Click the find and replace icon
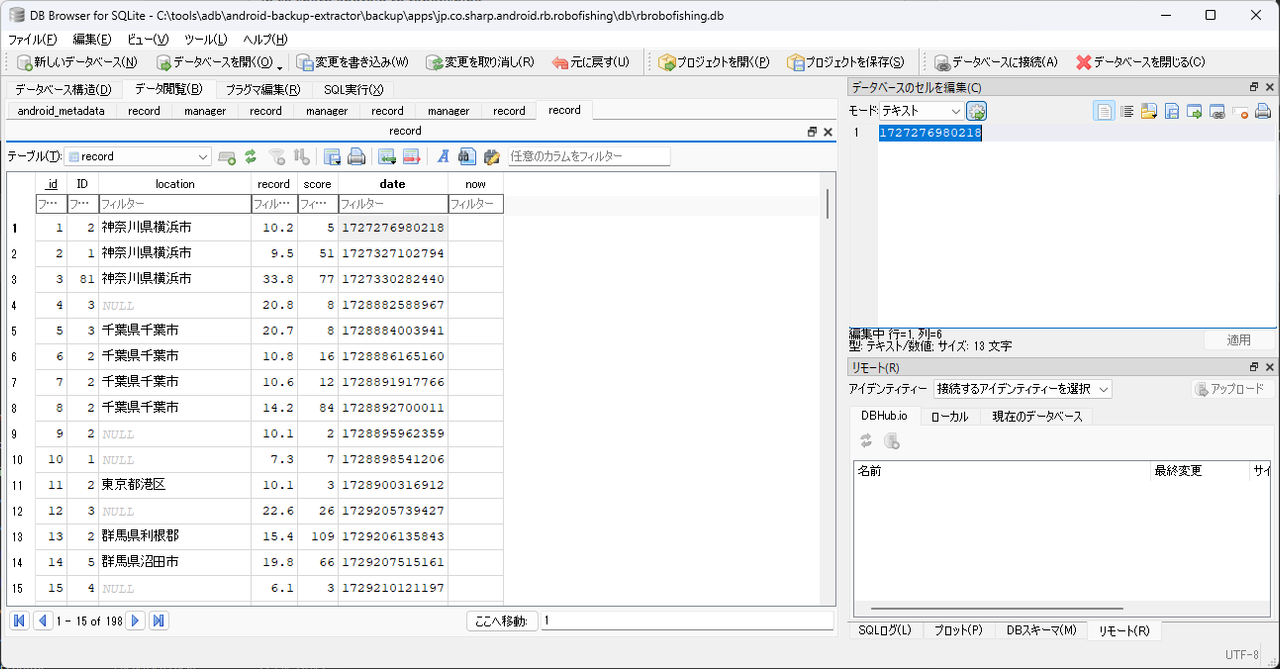1280x669 pixels. point(491,157)
